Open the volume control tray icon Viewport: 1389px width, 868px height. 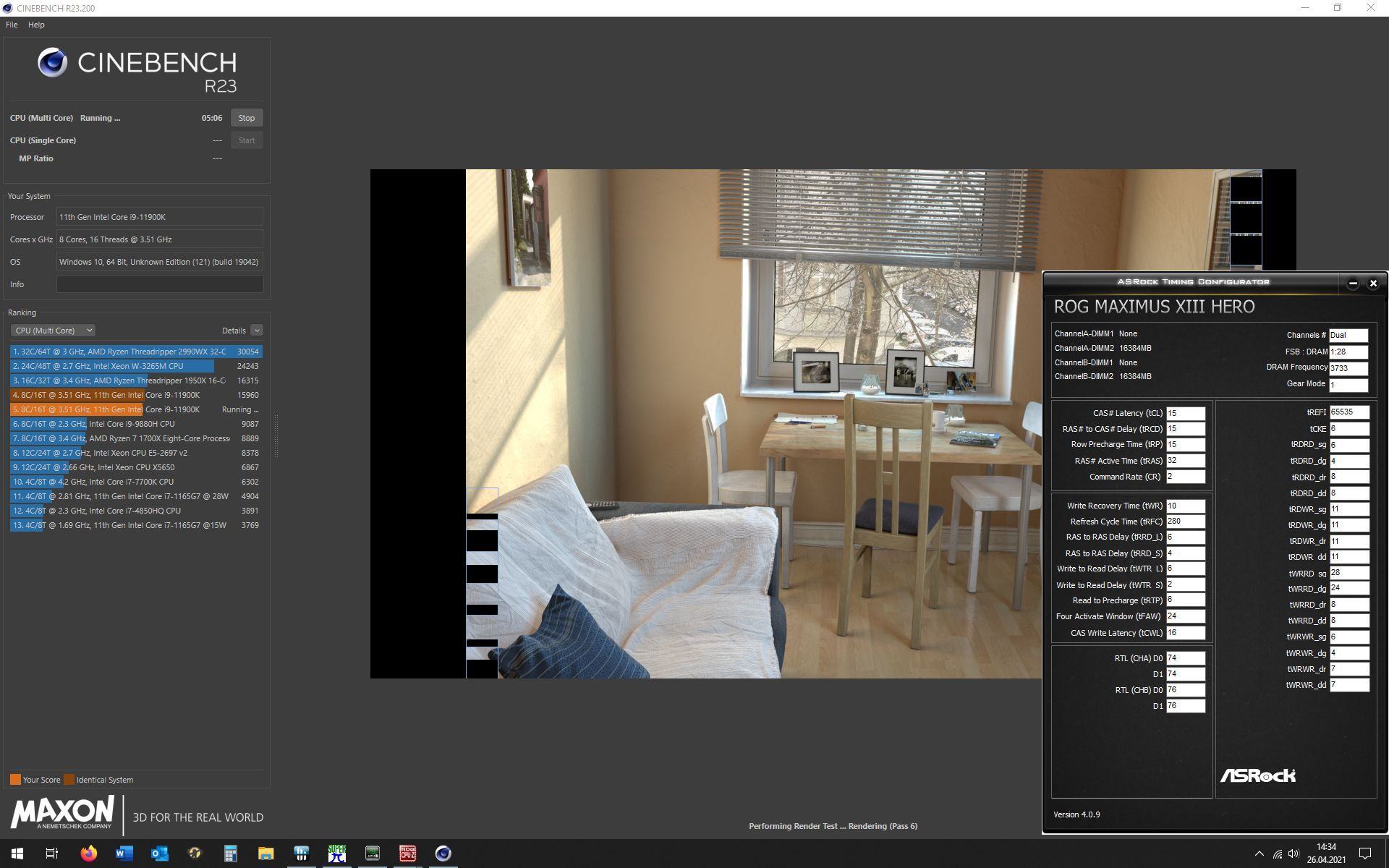coord(1294,854)
